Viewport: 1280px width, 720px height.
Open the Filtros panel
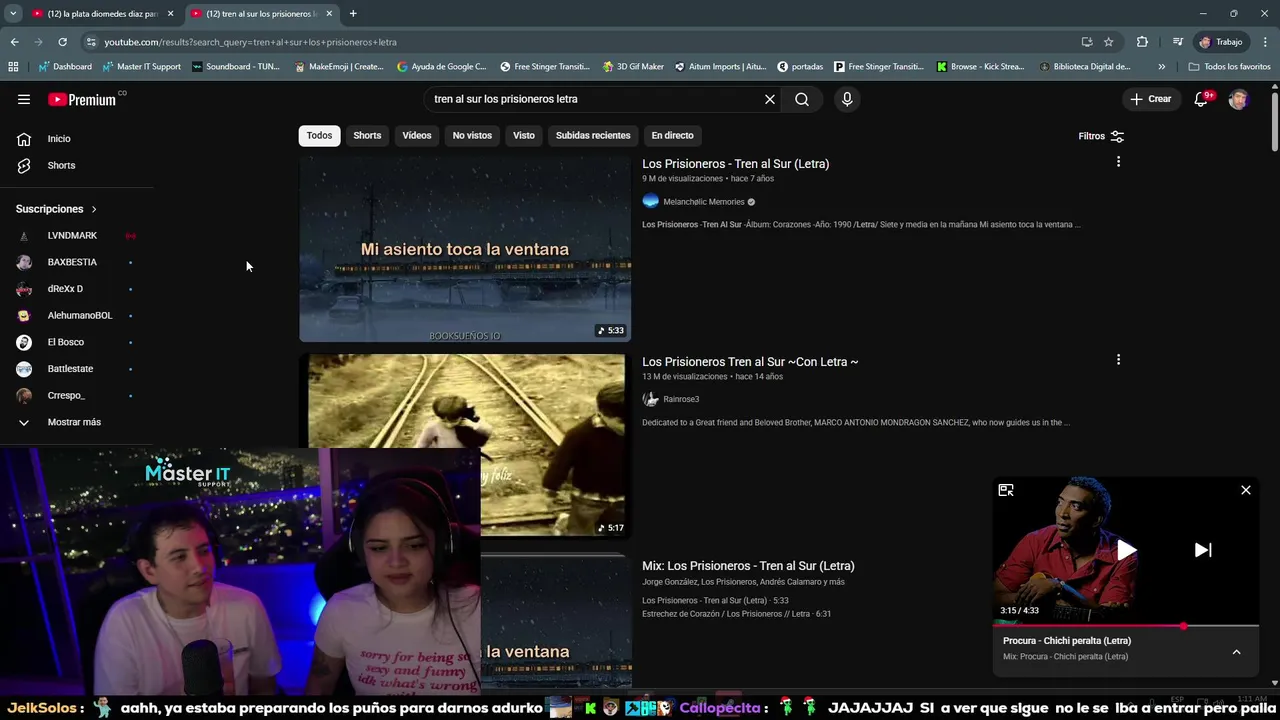coord(1101,136)
